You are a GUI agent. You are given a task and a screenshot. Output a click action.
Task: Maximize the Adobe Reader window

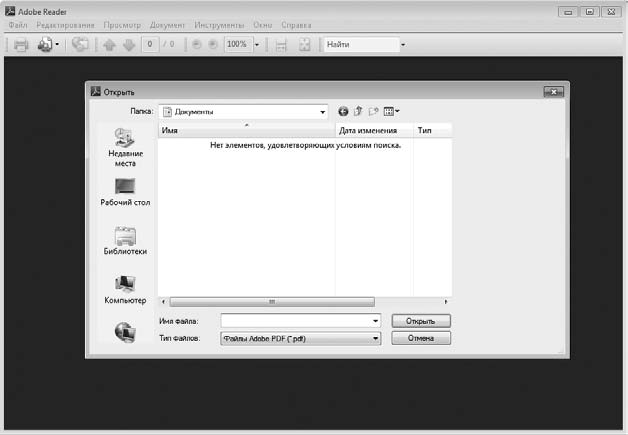[590, 12]
